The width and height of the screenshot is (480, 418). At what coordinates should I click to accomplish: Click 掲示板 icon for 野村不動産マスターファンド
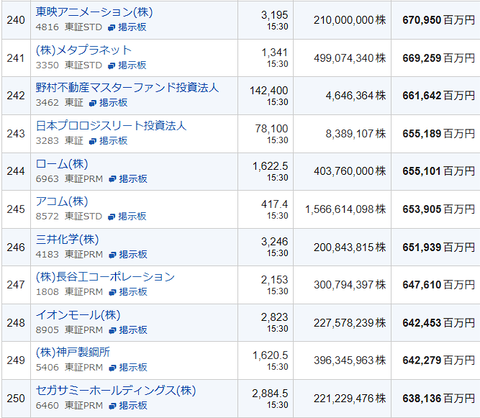[x=93, y=103]
